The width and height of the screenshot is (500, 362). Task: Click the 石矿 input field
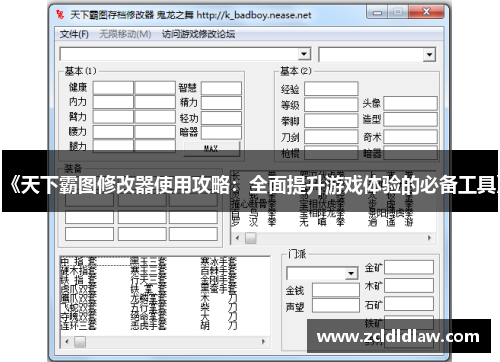409,304
